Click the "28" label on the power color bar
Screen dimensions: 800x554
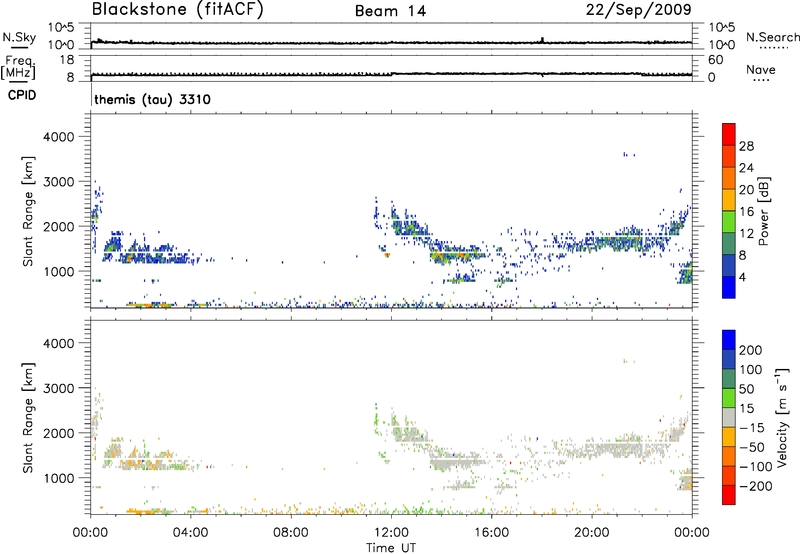746,146
